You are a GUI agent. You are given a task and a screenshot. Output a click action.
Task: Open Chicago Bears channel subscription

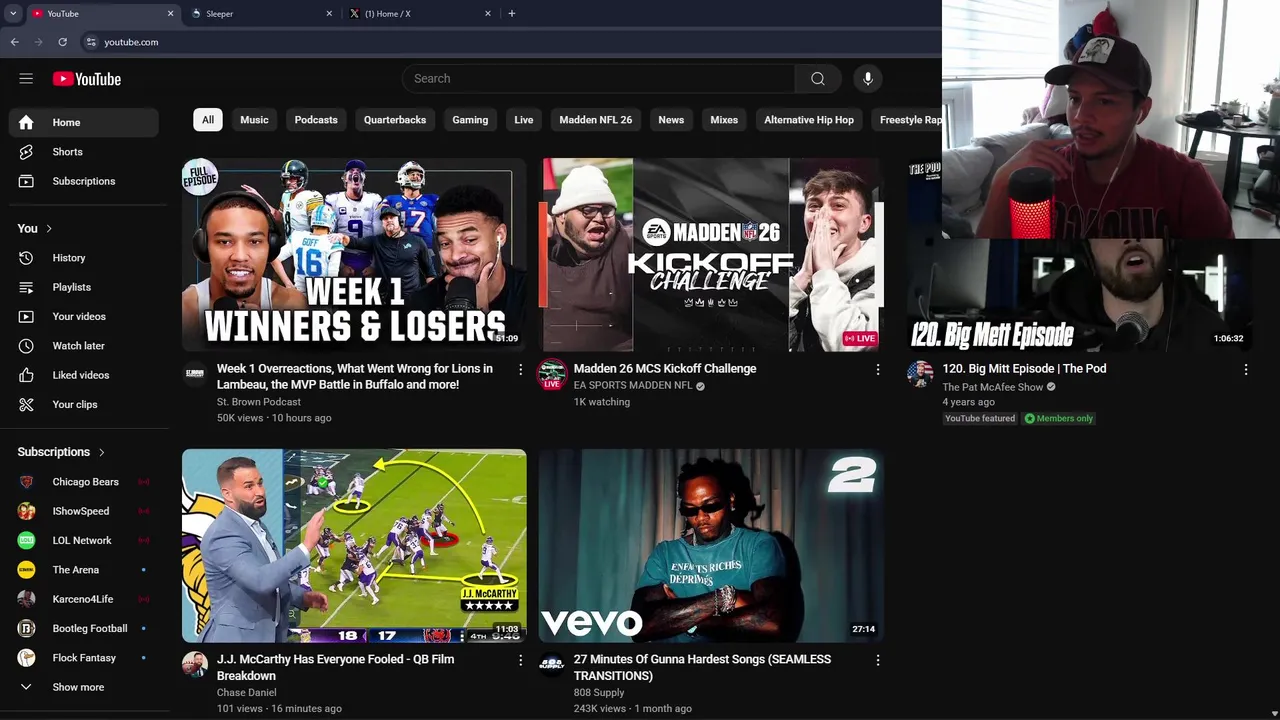point(84,482)
